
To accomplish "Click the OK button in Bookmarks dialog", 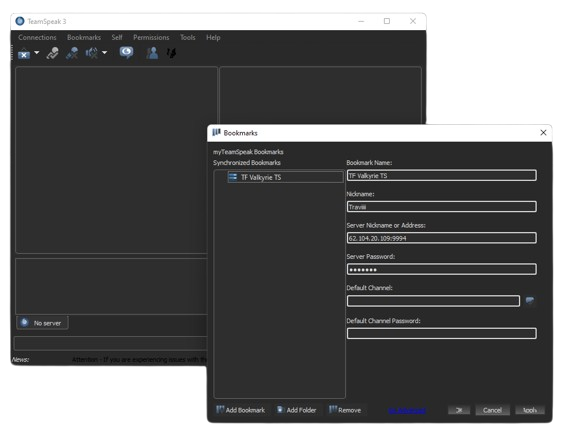I will 459,410.
